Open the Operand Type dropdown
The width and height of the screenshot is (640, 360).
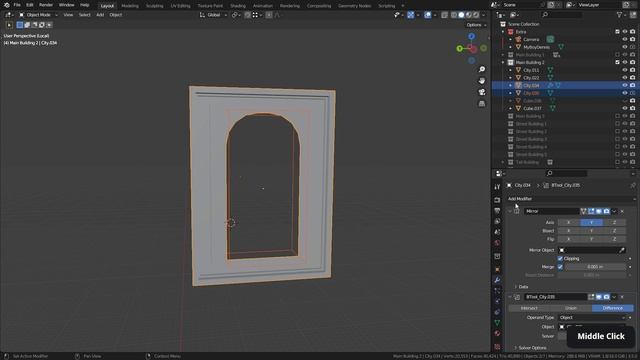(x=592, y=318)
